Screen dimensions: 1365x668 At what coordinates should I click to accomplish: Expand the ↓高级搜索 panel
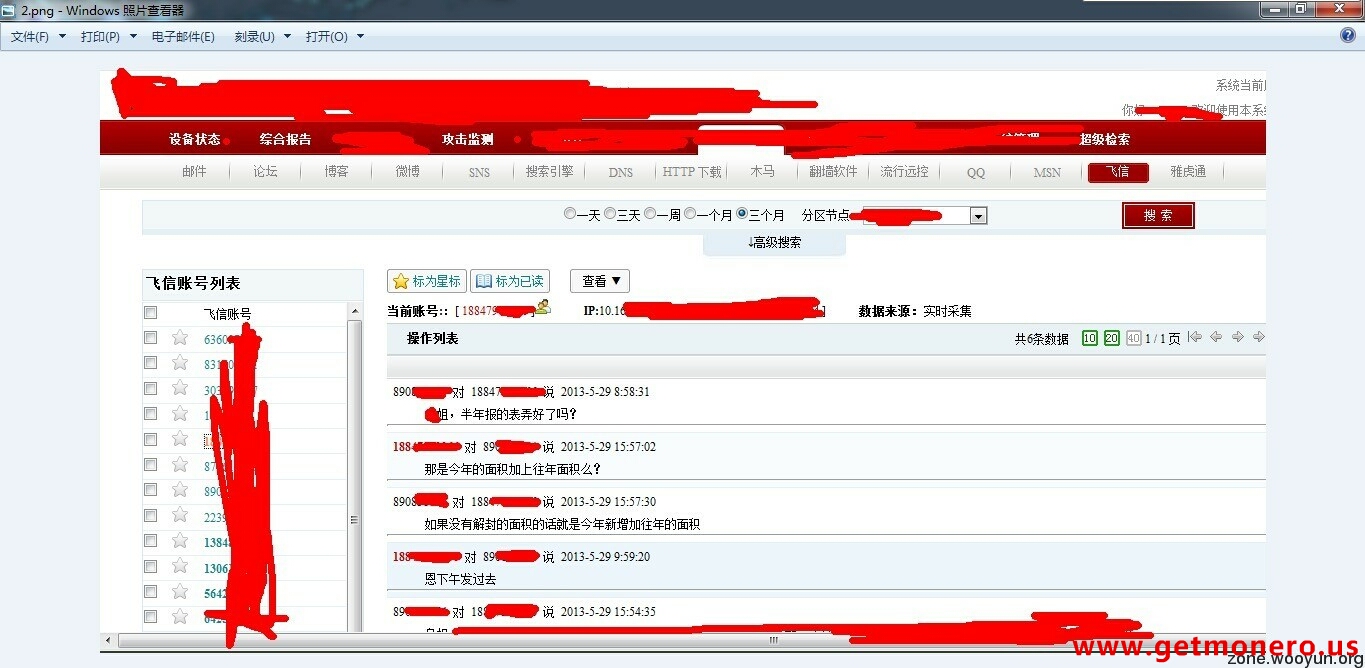774,243
